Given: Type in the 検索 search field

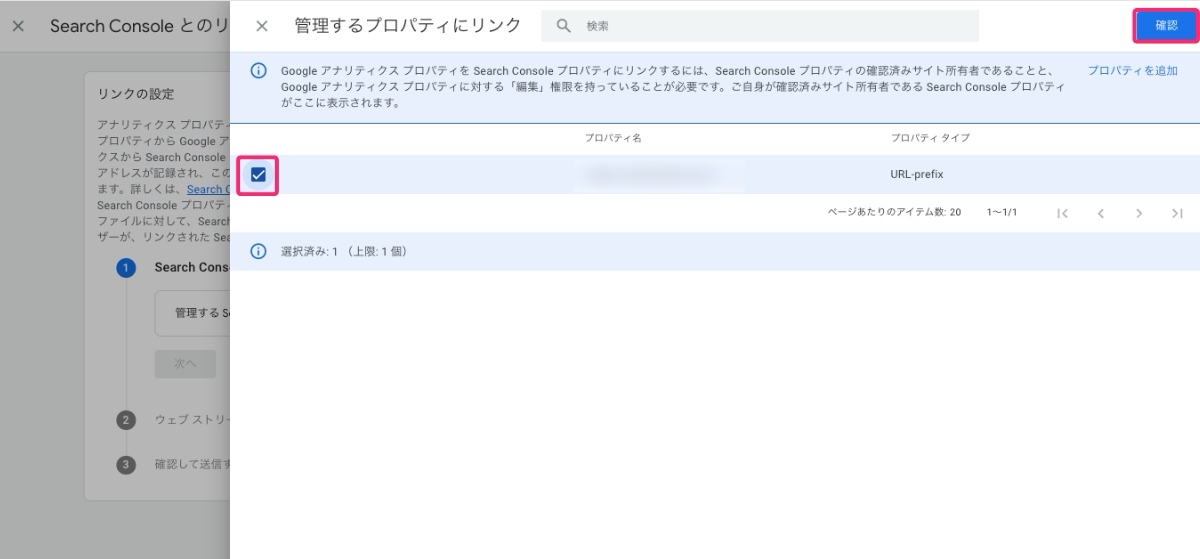Looking at the screenshot, I should pyautogui.click(x=760, y=26).
